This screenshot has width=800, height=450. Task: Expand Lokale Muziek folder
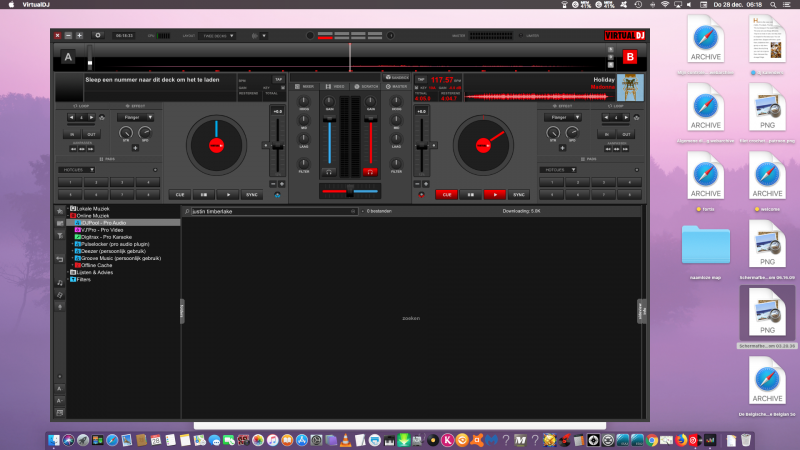coord(68,209)
